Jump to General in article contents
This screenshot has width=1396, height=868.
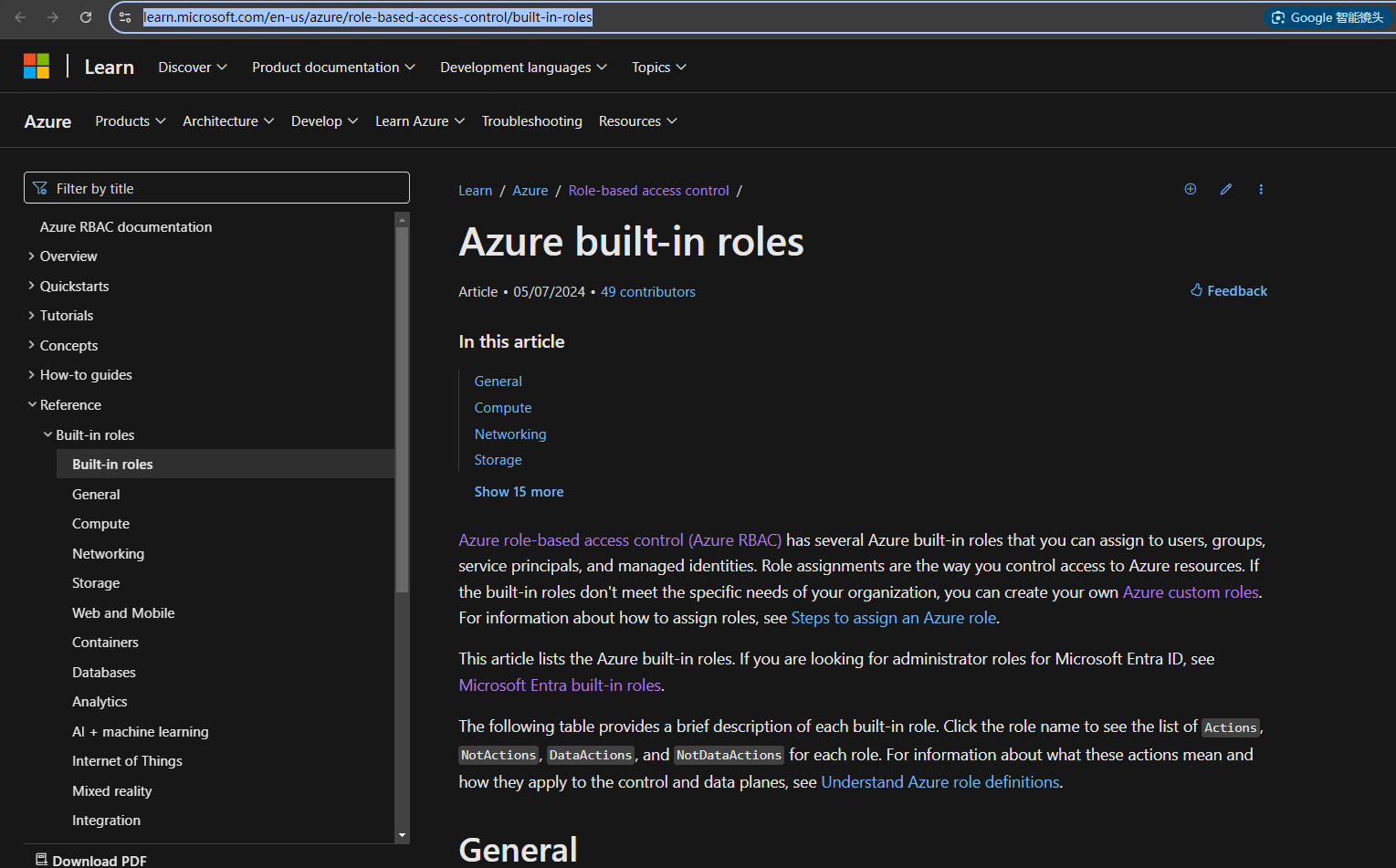[499, 382]
